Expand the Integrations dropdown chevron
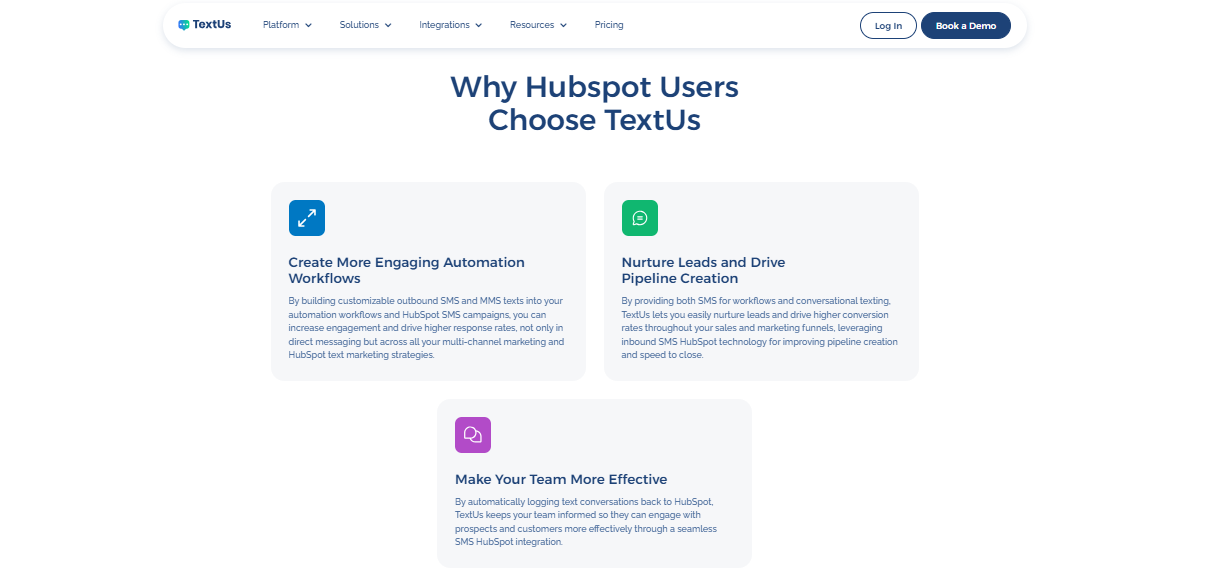1222x585 pixels. pyautogui.click(x=479, y=25)
